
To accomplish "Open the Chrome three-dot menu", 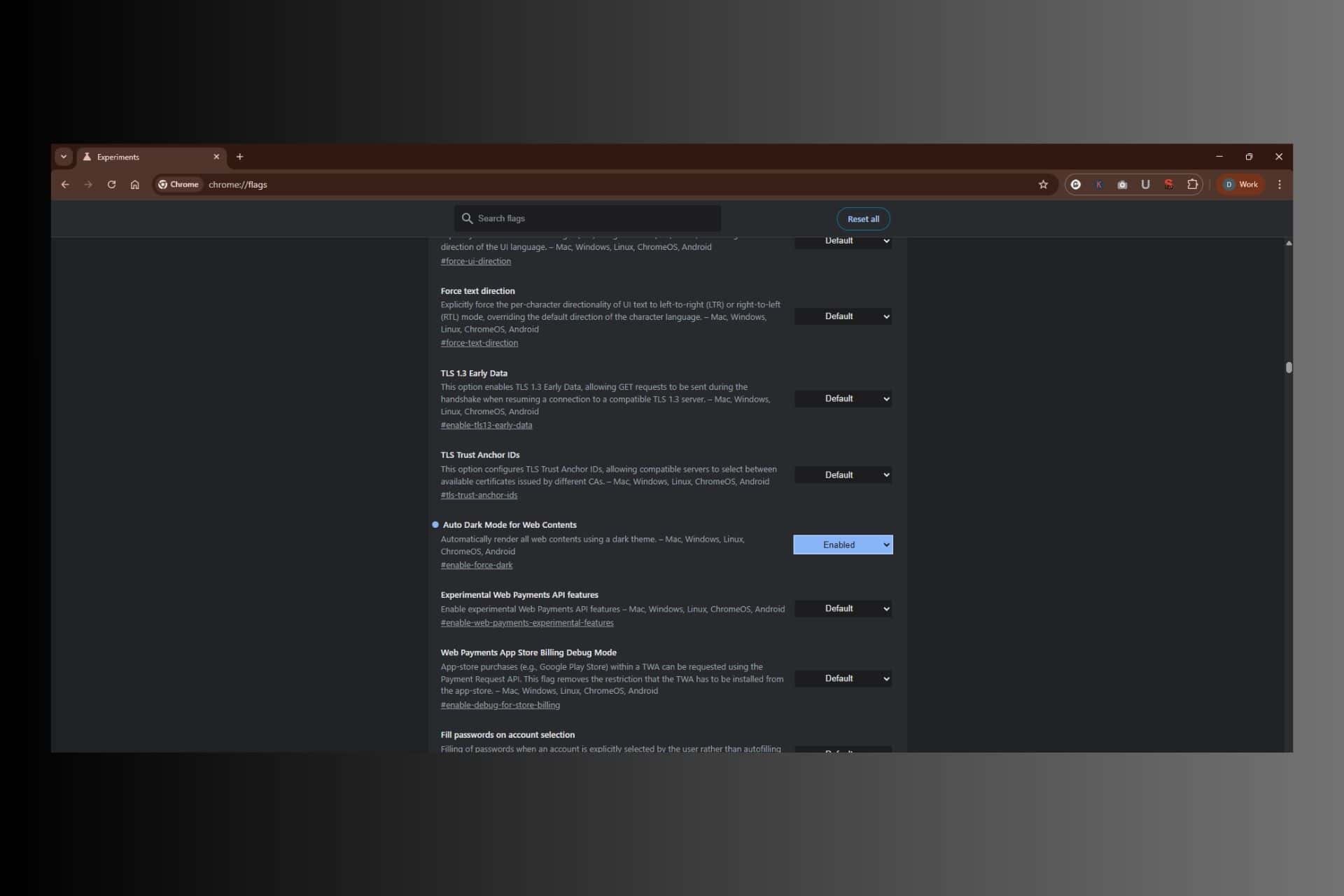I will (x=1280, y=184).
